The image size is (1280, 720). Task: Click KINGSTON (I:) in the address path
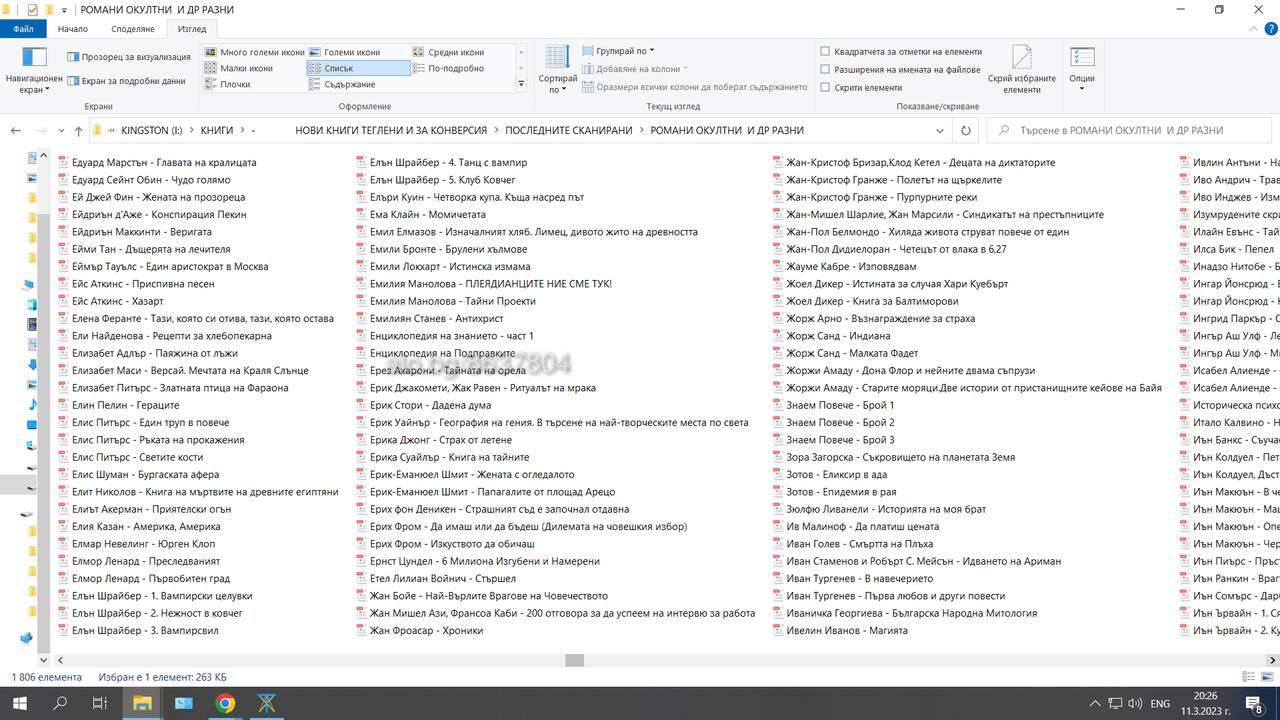tap(152, 130)
